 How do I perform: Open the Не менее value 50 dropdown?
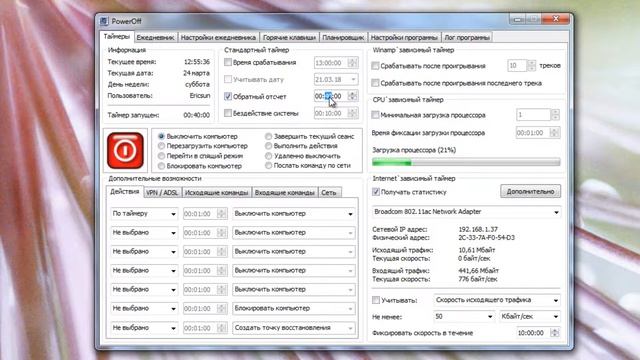(464, 317)
